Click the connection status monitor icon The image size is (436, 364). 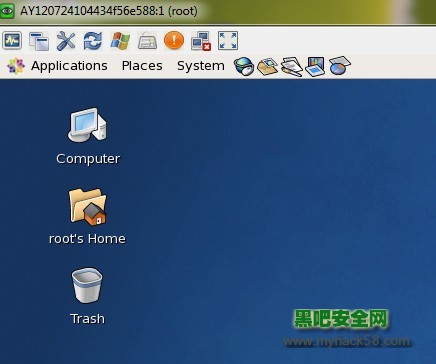tap(12, 41)
